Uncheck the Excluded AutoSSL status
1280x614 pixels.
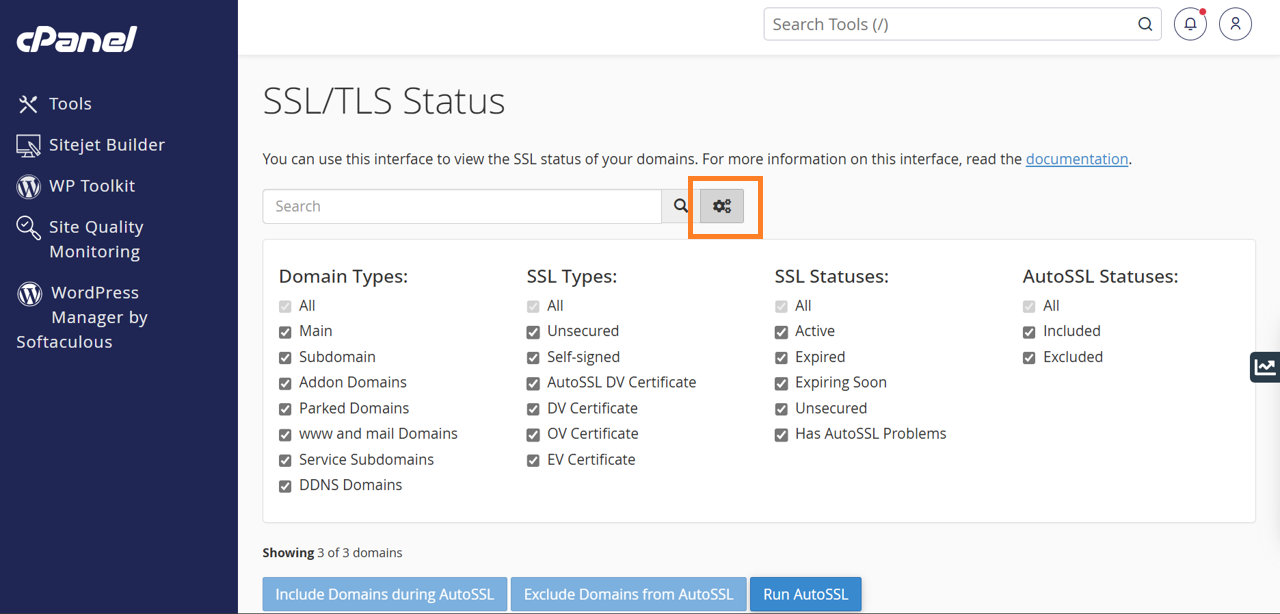[x=1029, y=357]
